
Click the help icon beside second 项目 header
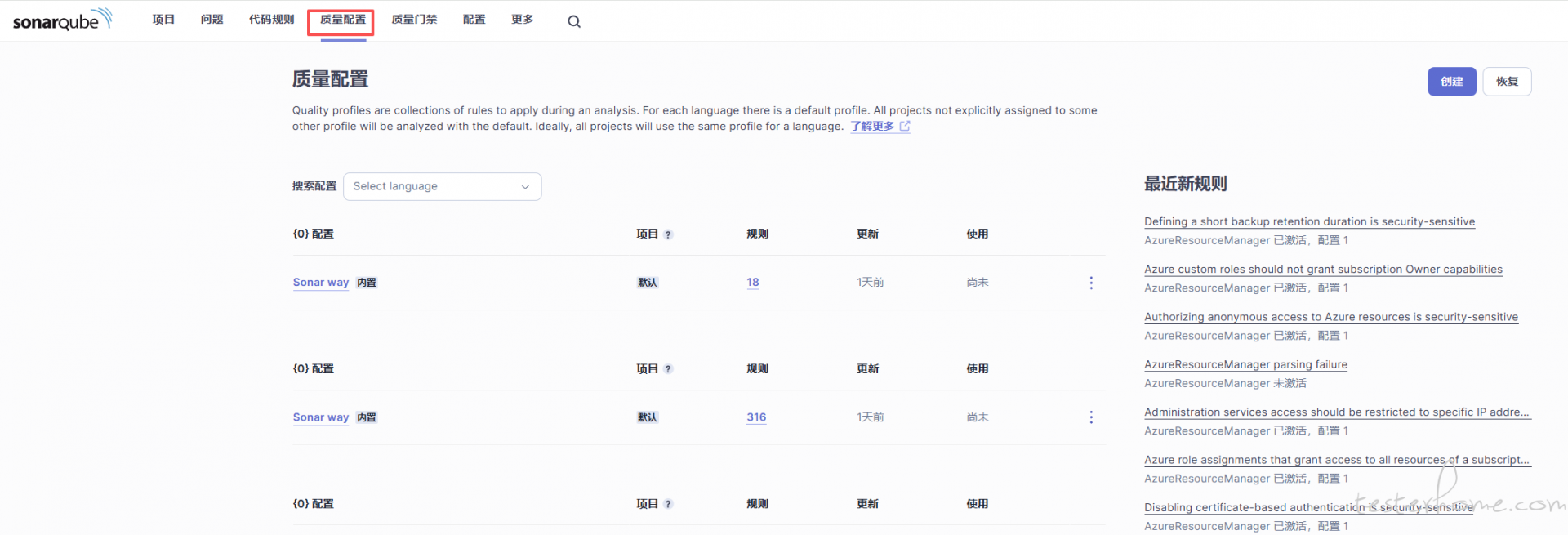point(668,369)
